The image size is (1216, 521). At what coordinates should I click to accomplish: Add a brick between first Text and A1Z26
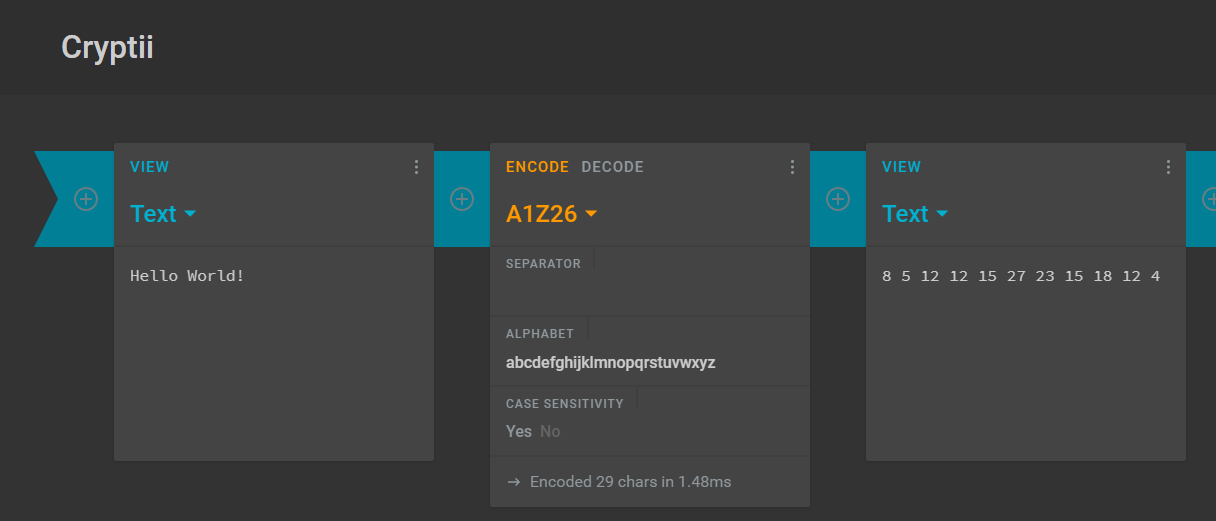[462, 199]
